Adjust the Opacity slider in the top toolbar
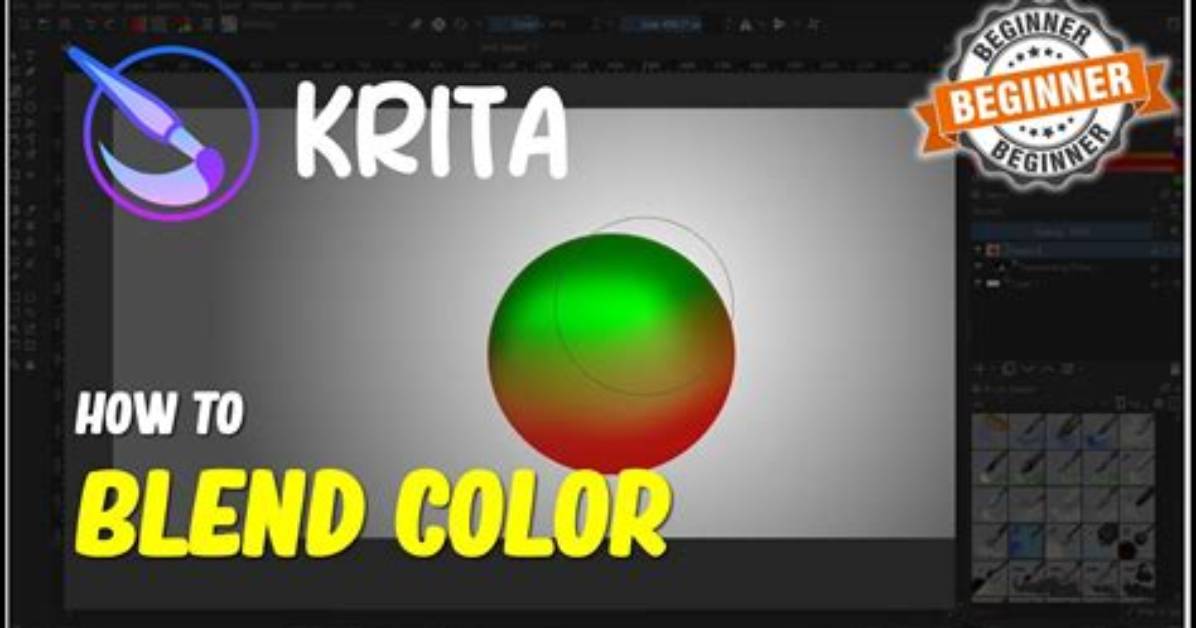 point(528,24)
